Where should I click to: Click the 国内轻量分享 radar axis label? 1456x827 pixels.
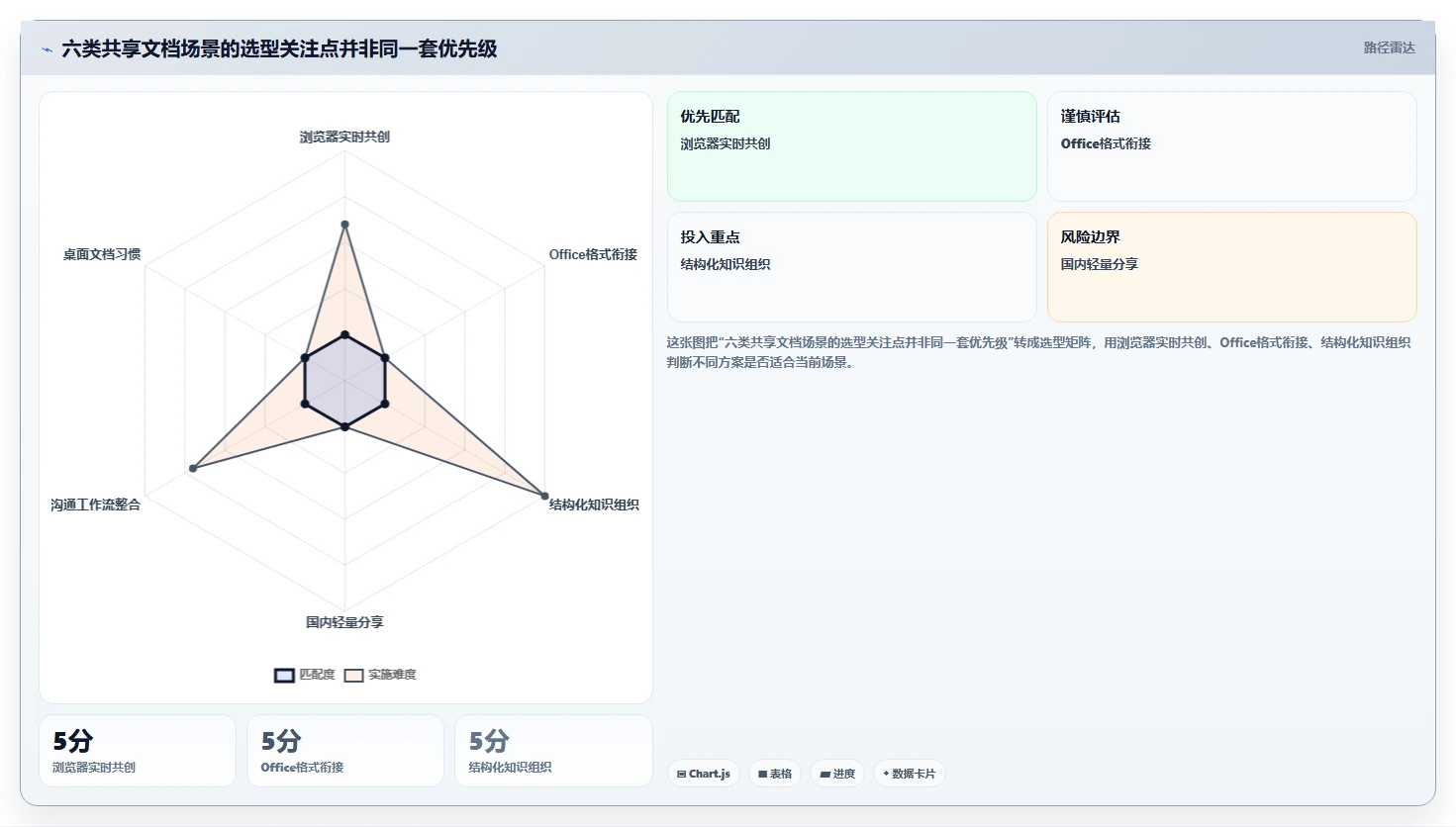(x=344, y=622)
